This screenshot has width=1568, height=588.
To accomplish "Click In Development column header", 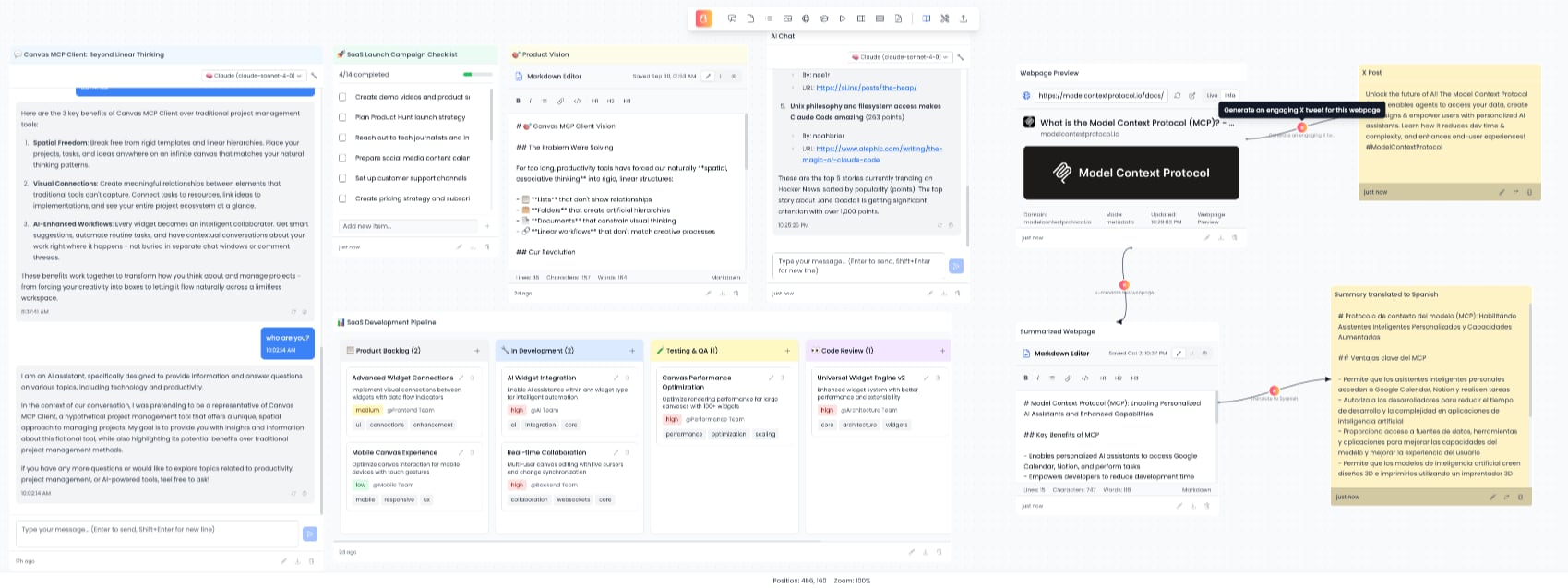I will (x=569, y=351).
